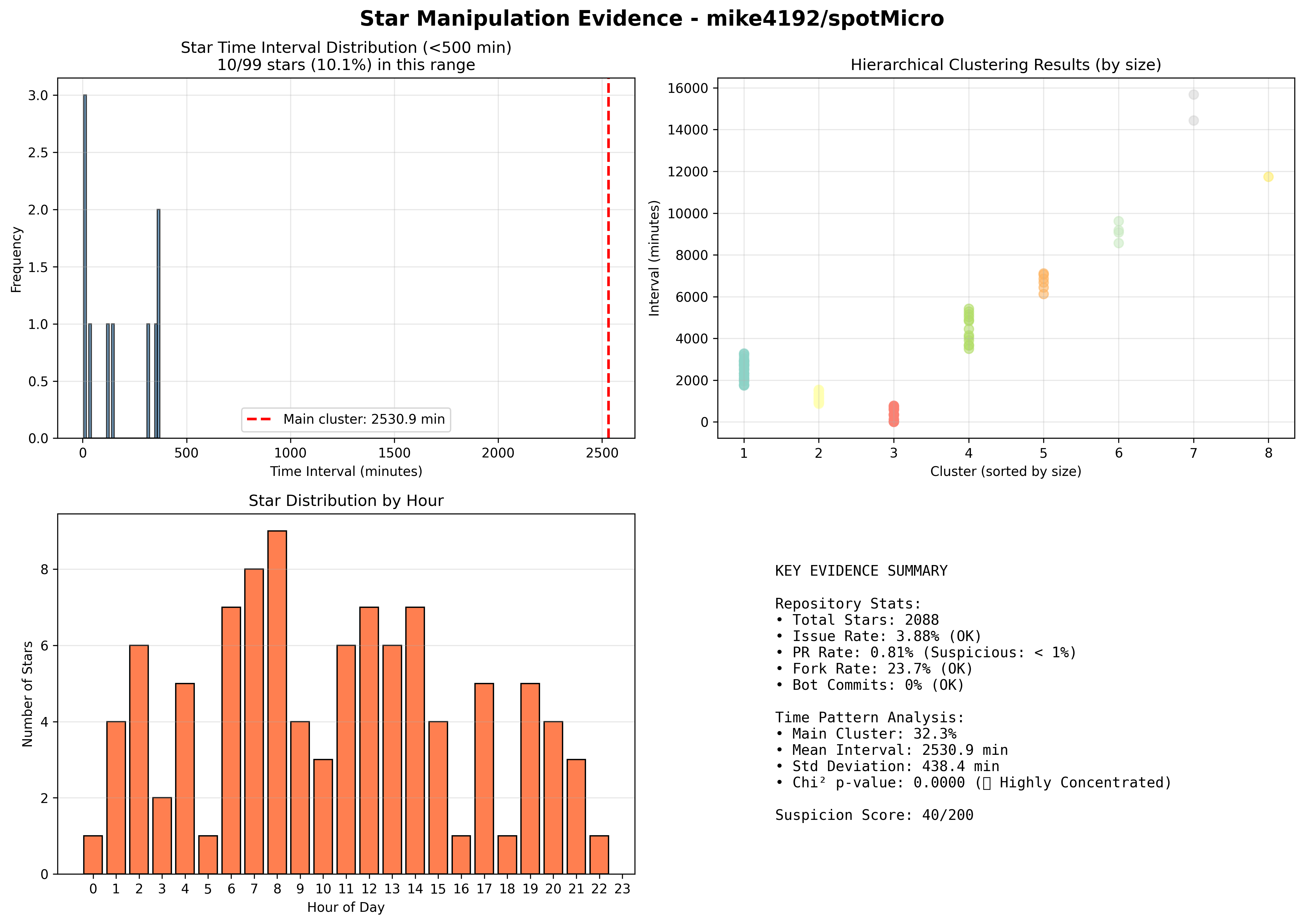Click the "23" tick label on the hour axis
This screenshot has height=924, width=1304.
point(622,889)
